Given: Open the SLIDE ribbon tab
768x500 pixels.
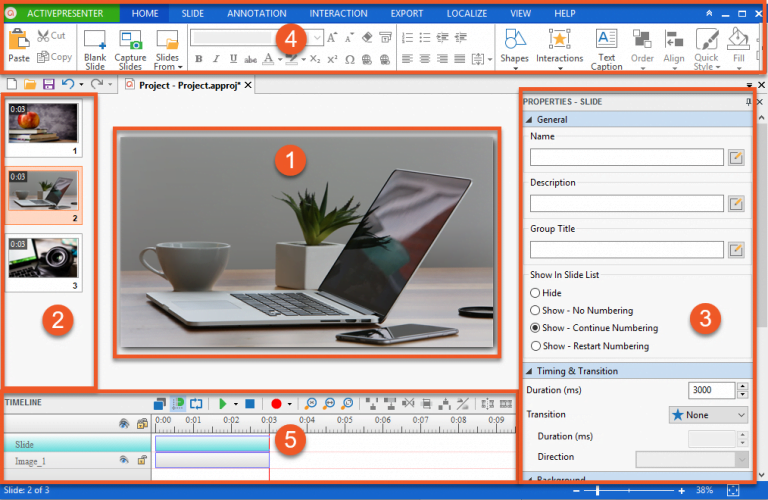Looking at the screenshot, I should (192, 13).
